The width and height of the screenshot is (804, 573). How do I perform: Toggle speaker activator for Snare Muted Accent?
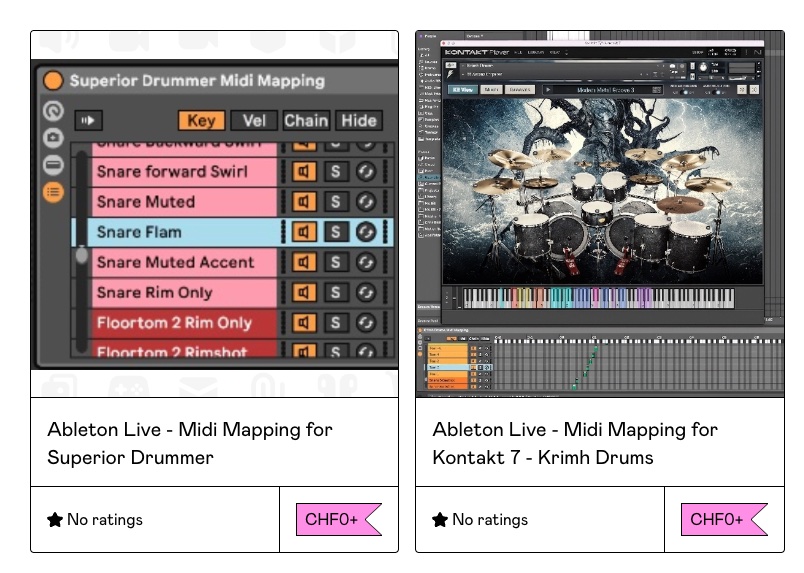[x=304, y=262]
